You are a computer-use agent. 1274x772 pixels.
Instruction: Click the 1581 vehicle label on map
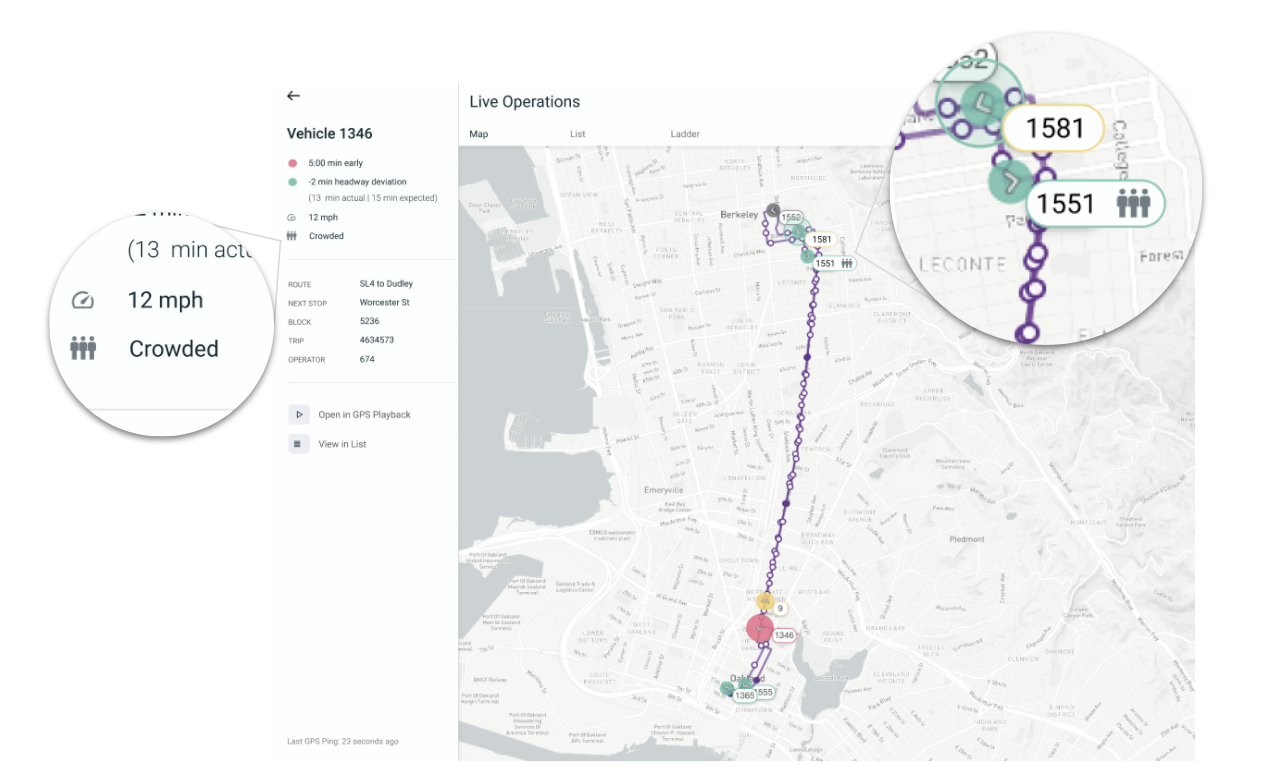click(822, 240)
